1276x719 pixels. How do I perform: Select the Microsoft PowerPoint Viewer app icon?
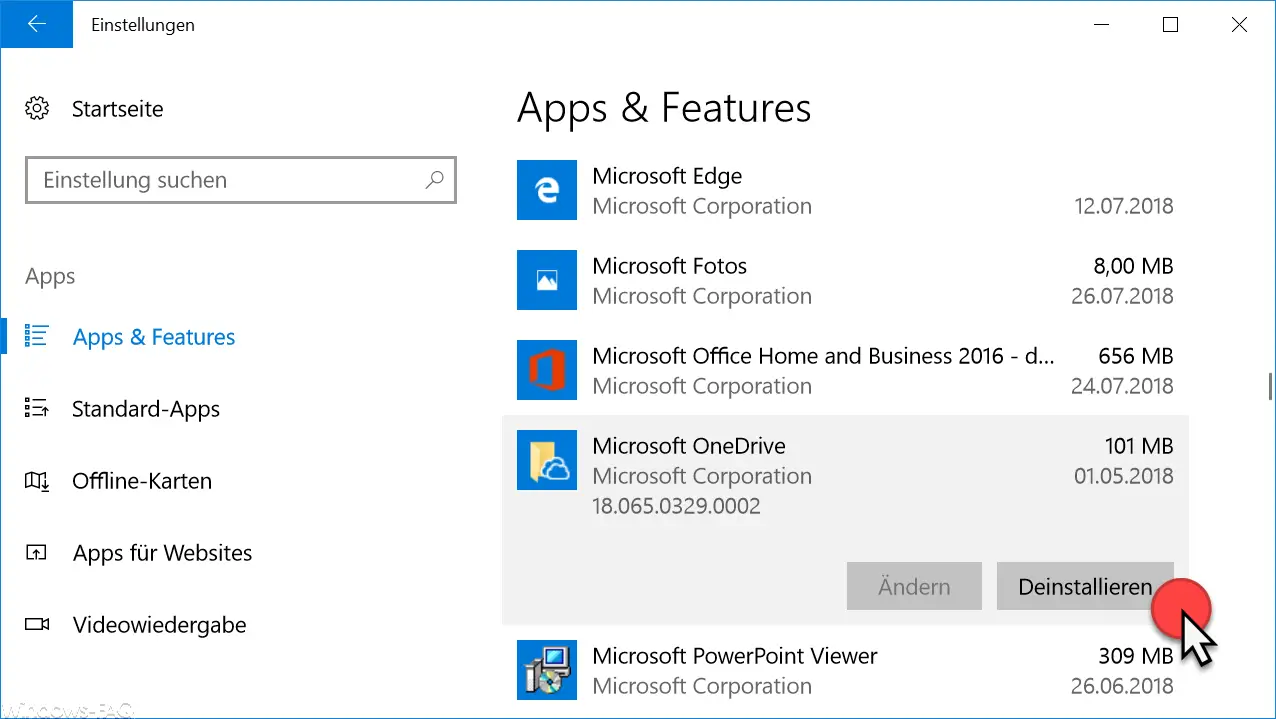coord(547,670)
